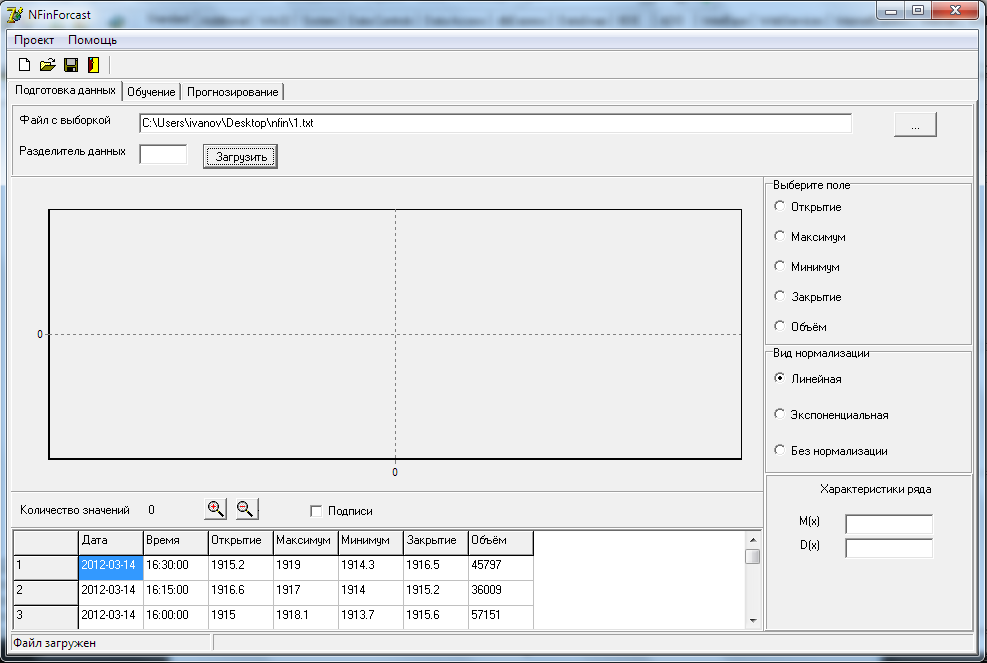Select the Закрытие column header in the table
Image resolution: width=987 pixels, height=663 pixels.
(x=436, y=541)
